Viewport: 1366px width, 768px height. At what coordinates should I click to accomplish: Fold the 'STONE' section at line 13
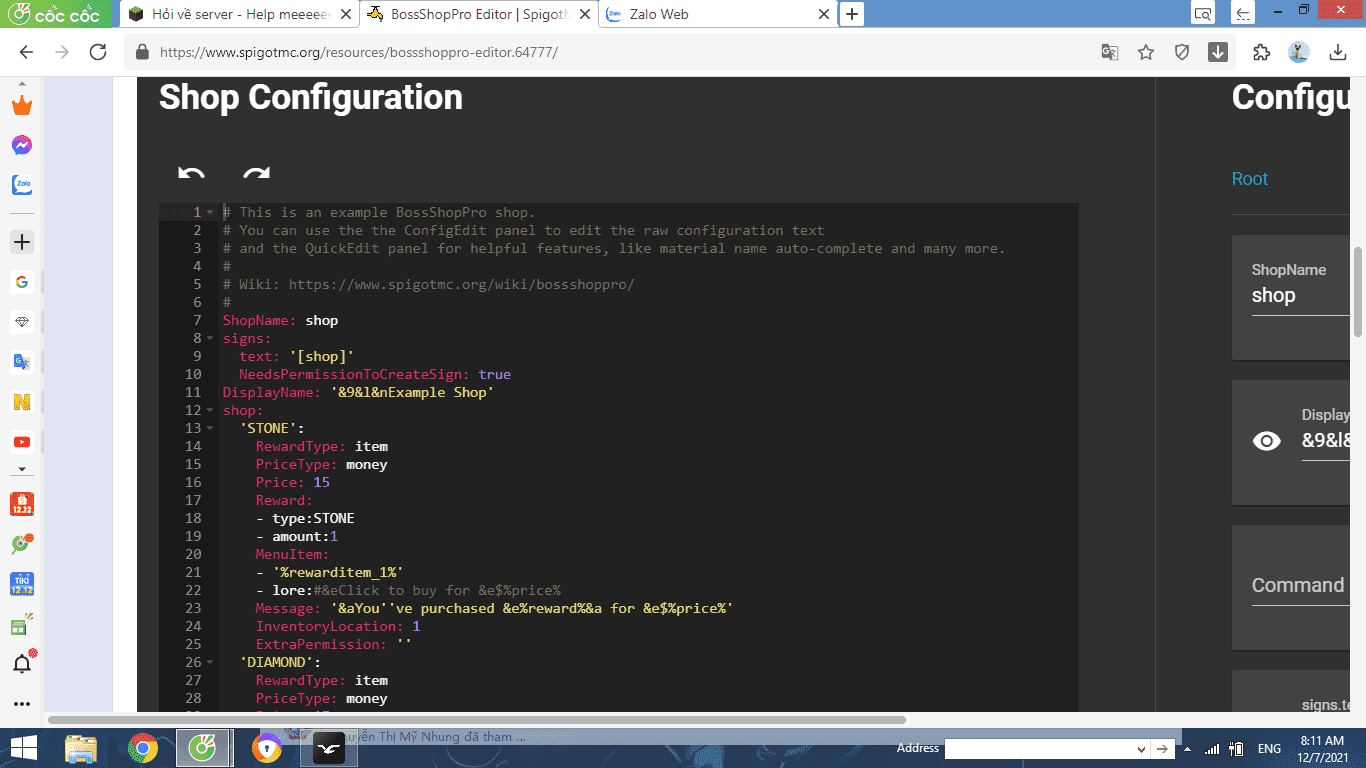click(210, 429)
